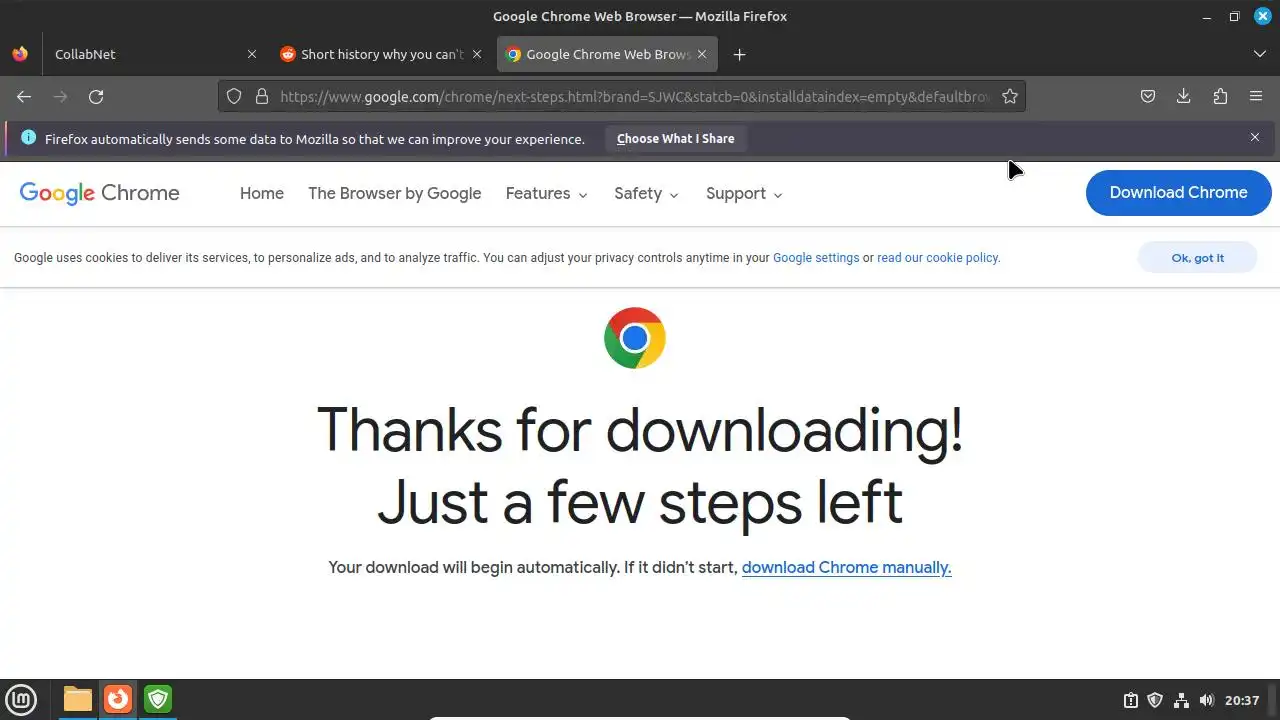Screen dimensions: 1280x720
Task: Click the Download Chrome button
Action: coord(1178,193)
